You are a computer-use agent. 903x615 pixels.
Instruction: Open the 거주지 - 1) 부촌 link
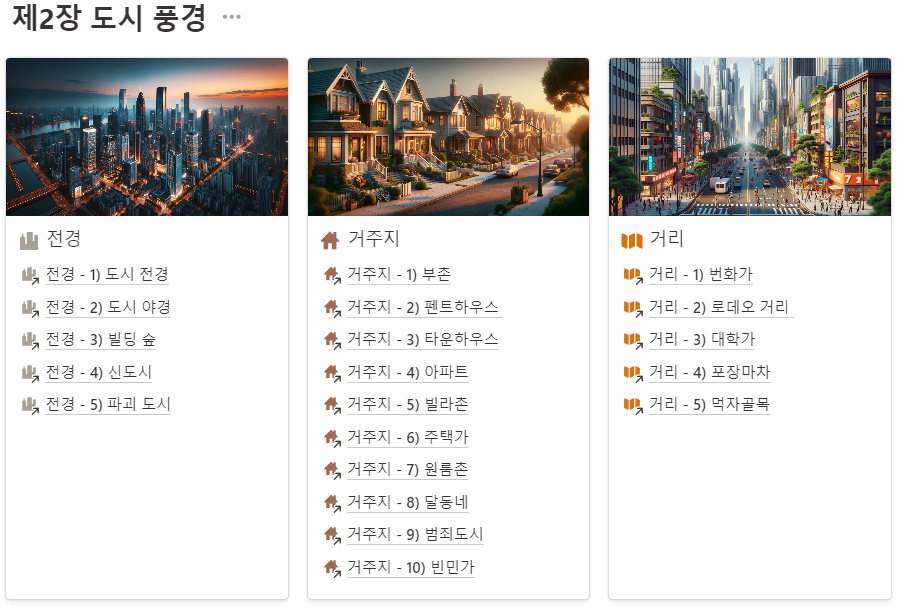399,275
